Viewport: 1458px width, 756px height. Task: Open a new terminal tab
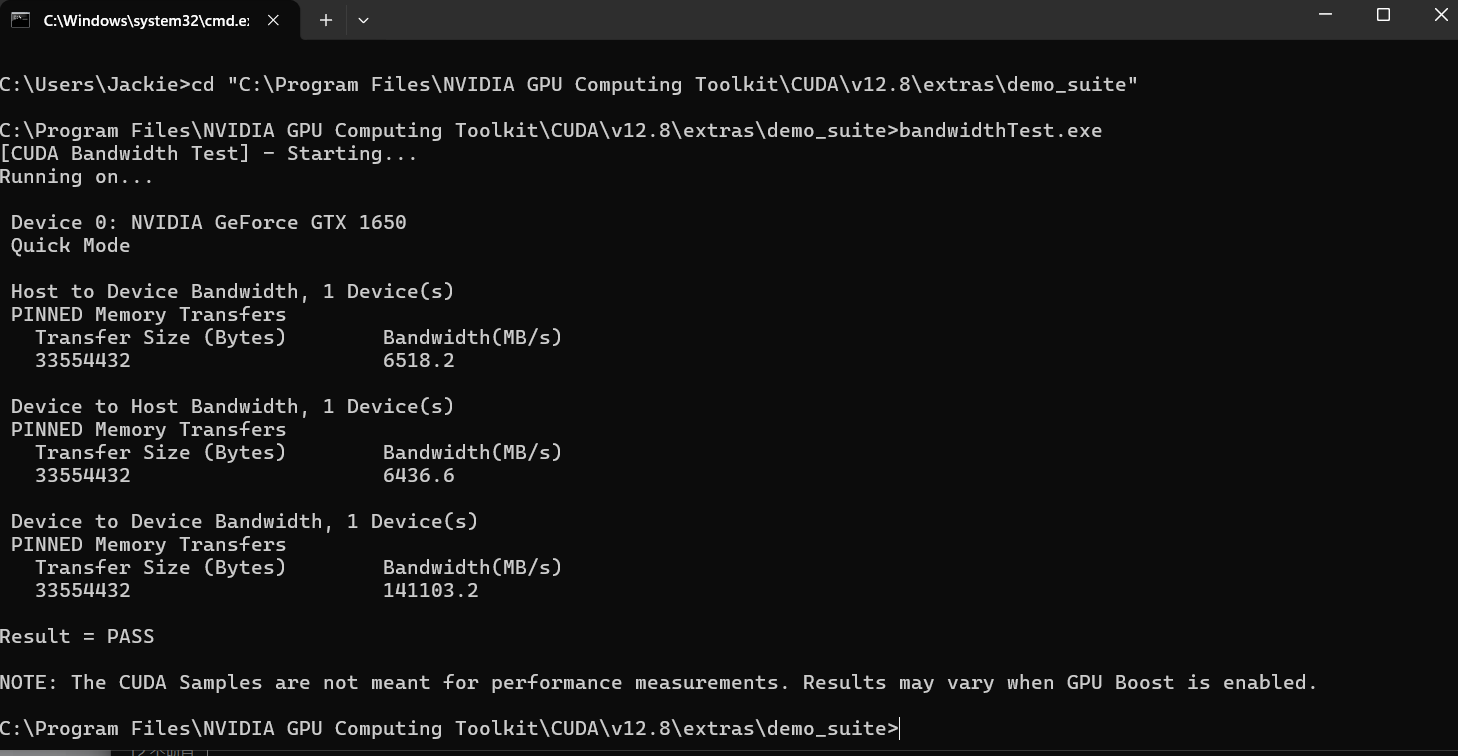coord(326,20)
